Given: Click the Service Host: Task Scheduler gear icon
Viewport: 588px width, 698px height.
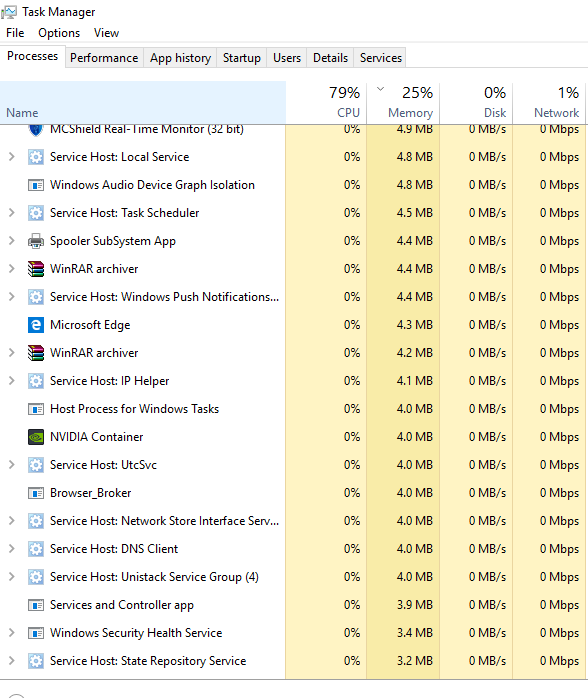Looking at the screenshot, I should pyautogui.click(x=36, y=213).
